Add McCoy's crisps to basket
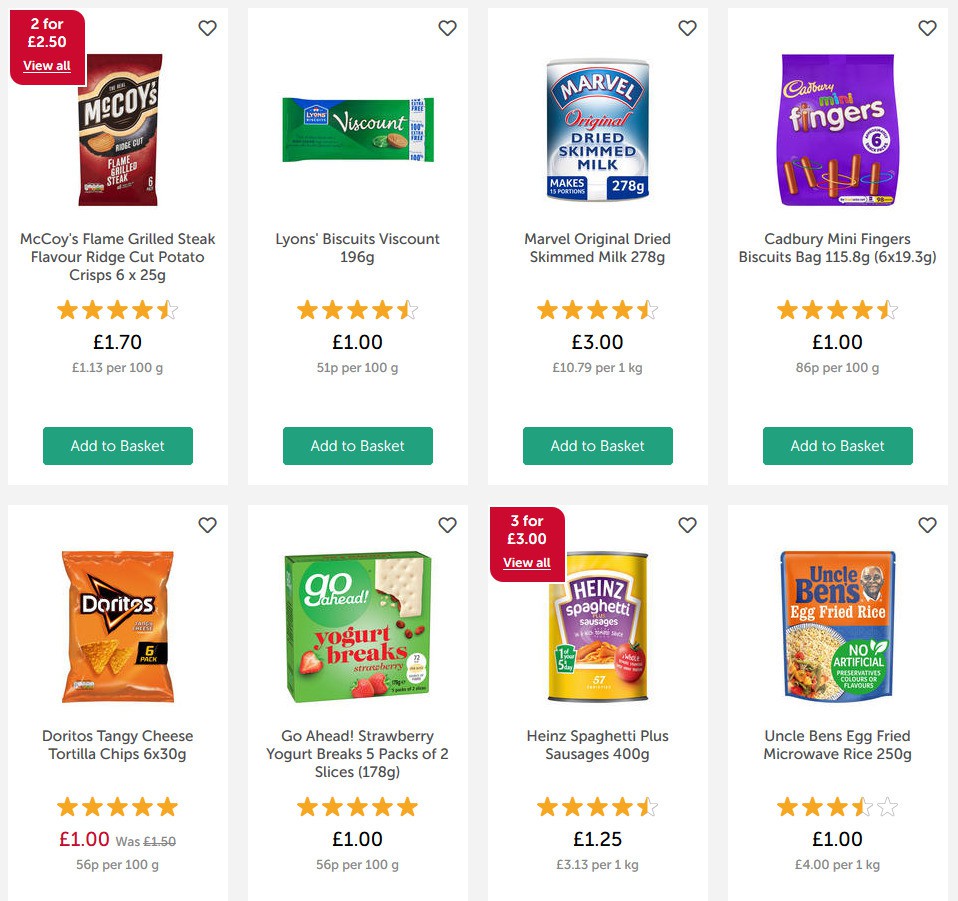The image size is (958, 901). pos(118,446)
